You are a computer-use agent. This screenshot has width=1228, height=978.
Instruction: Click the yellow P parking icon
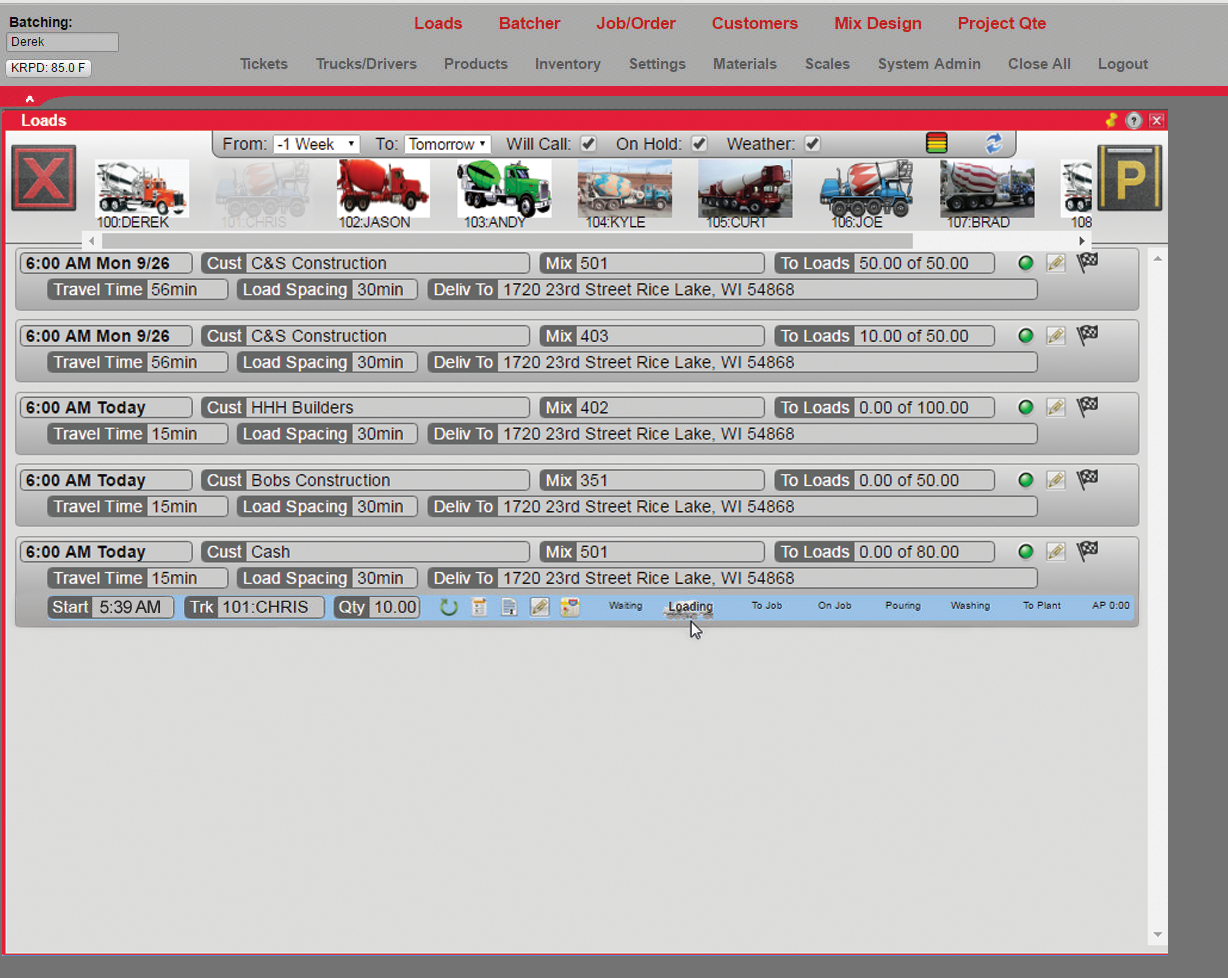tap(1130, 178)
